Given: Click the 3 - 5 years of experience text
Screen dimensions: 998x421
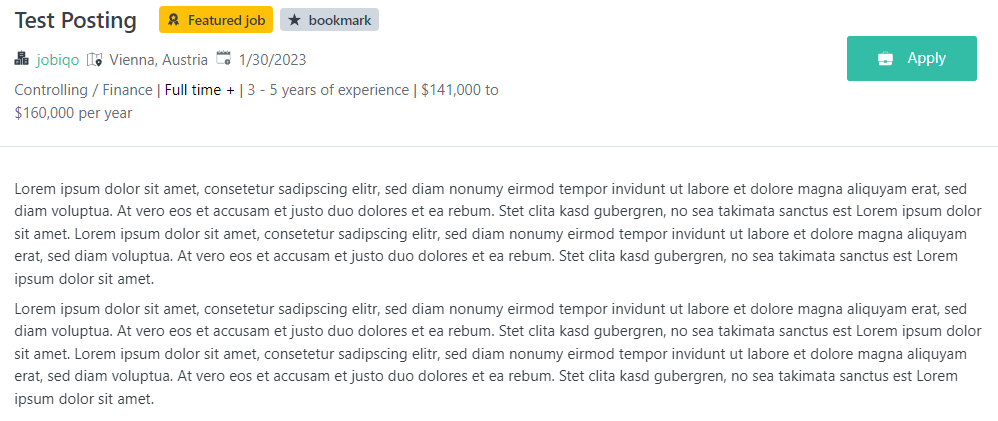Looking at the screenshot, I should coord(328,90).
